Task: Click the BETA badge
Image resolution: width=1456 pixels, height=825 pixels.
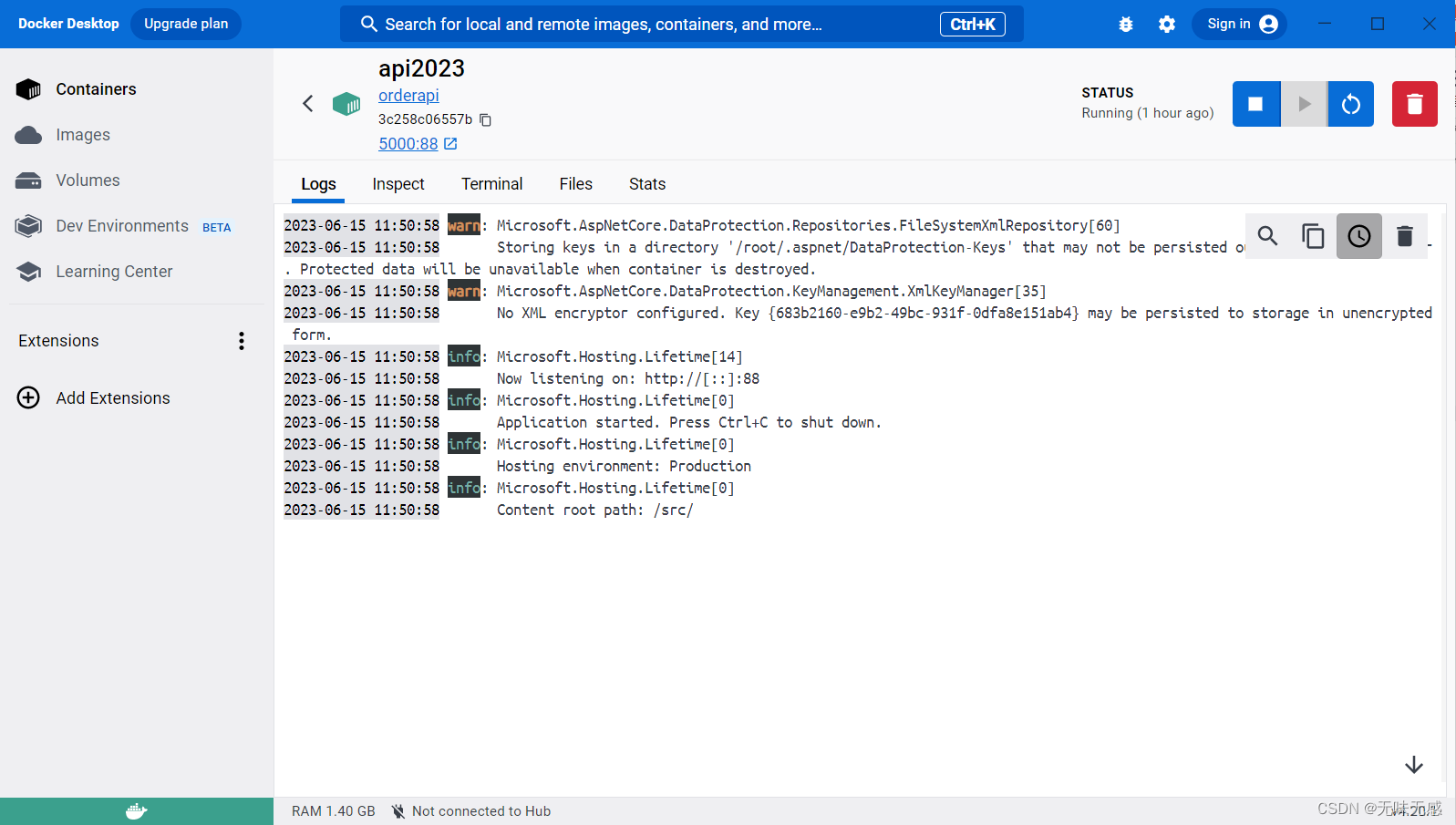Action: [x=217, y=228]
